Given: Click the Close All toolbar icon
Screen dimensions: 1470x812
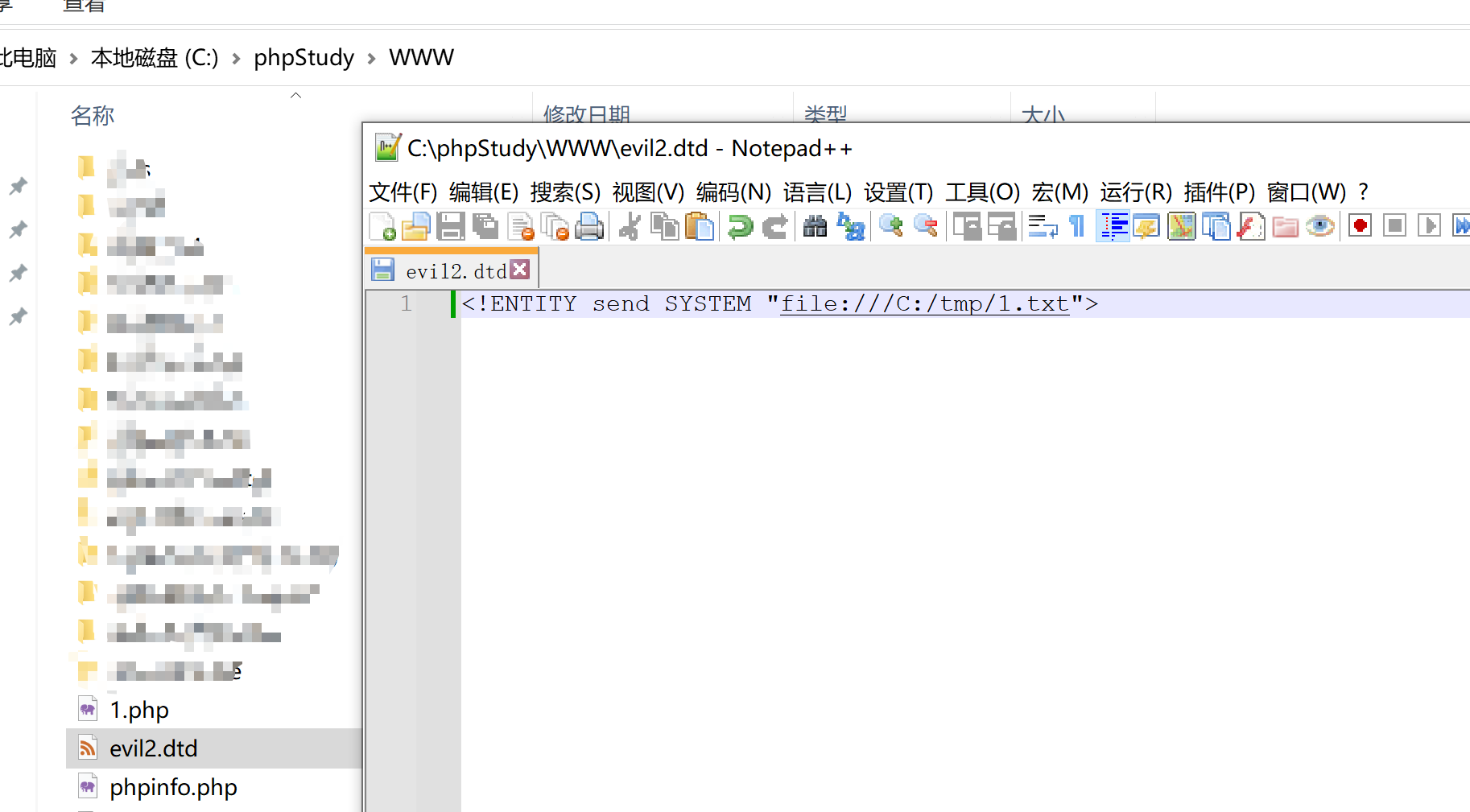Looking at the screenshot, I should tap(555, 227).
